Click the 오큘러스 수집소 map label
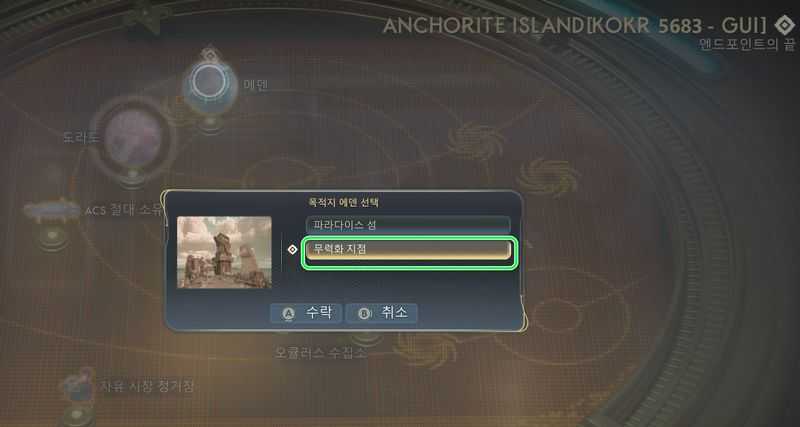This screenshot has height=427, width=800. click(x=320, y=353)
